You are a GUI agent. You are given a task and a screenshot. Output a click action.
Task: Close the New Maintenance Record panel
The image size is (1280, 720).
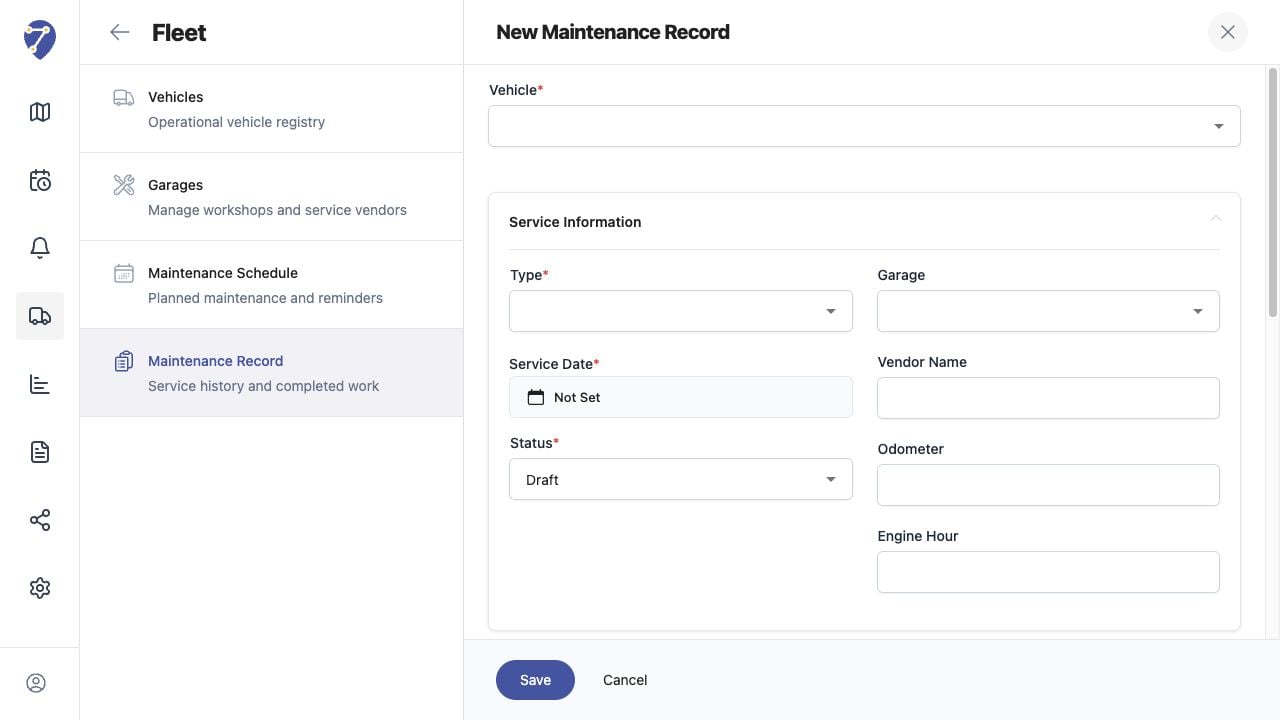[x=1228, y=32]
